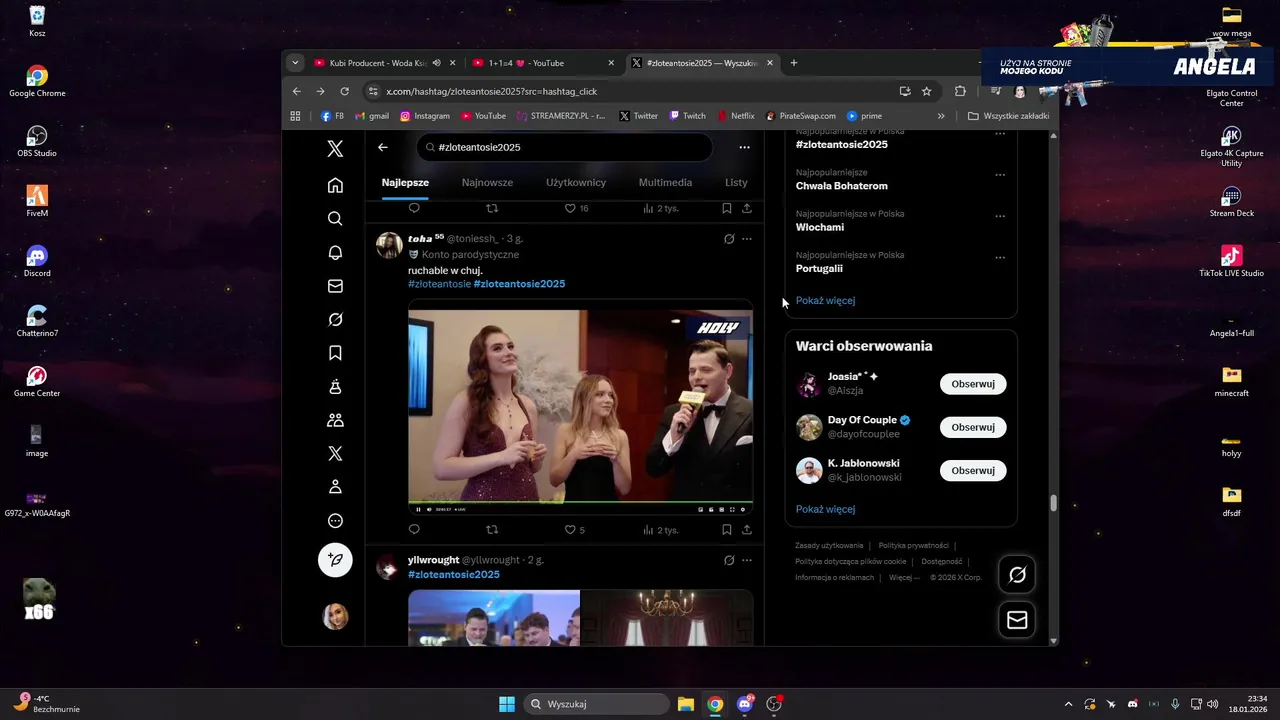The height and width of the screenshot is (720, 1280).
Task: Follow K. Jablonowski with Obserwuj
Action: [973, 470]
